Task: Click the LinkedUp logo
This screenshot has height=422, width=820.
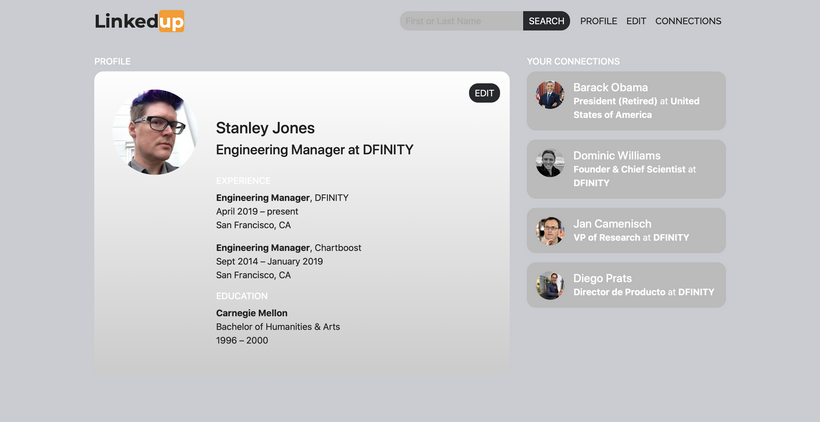Action: (x=139, y=21)
